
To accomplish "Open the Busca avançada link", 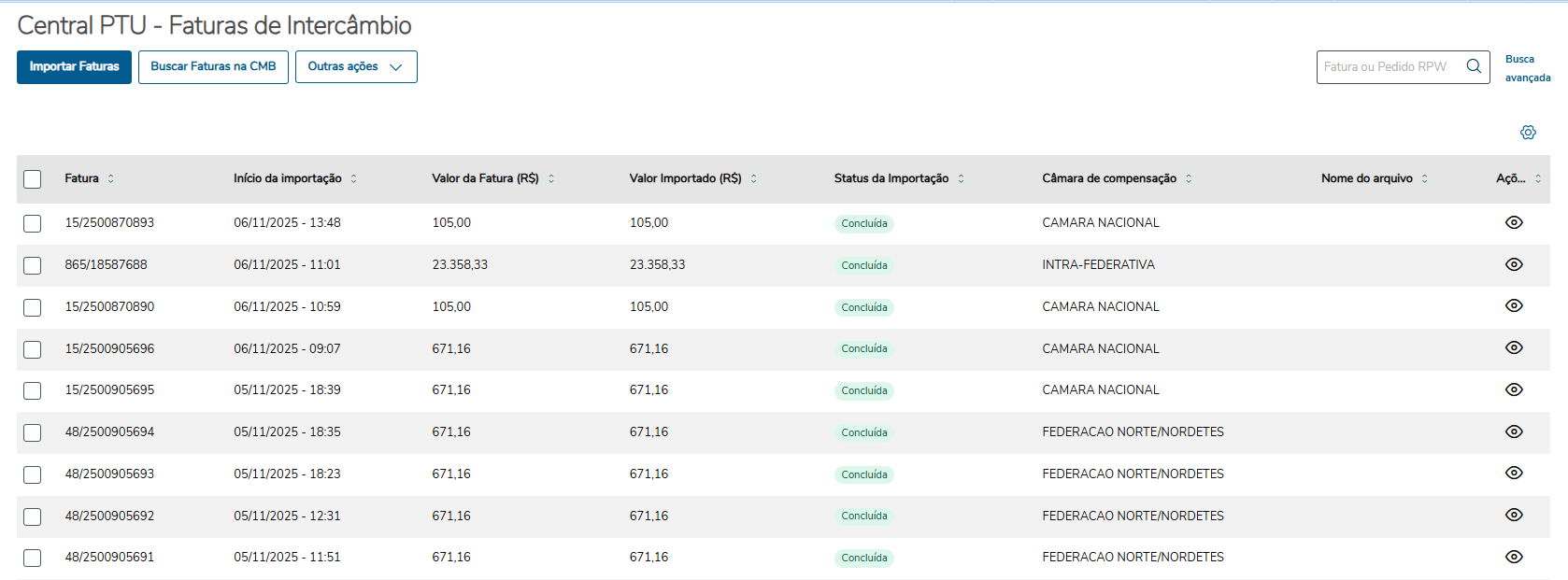I will pyautogui.click(x=1527, y=68).
